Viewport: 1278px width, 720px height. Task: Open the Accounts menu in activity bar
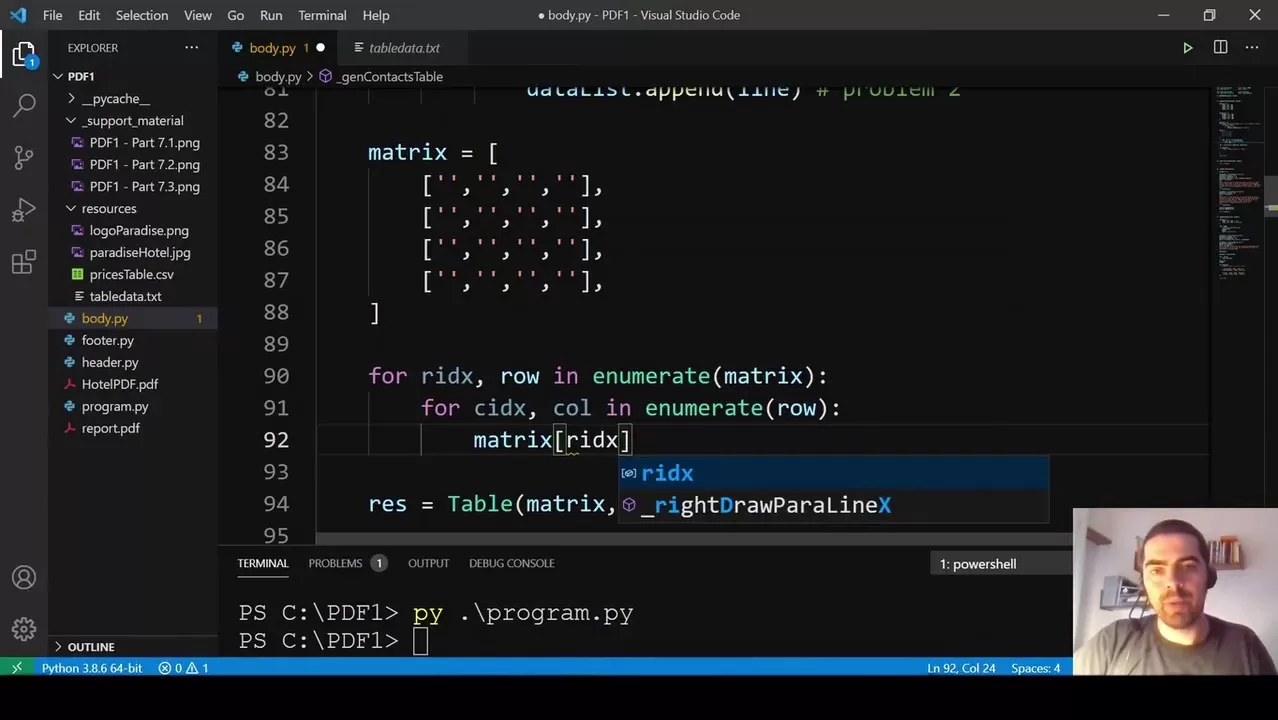pos(23,577)
